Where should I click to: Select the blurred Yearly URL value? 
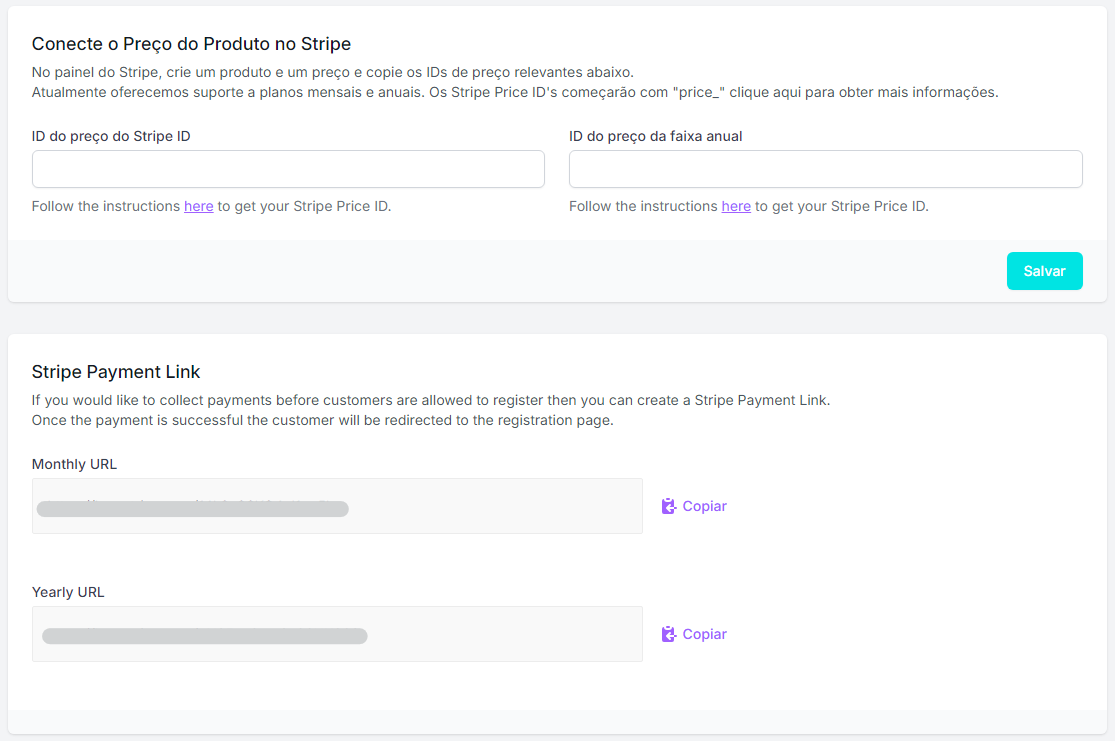click(x=204, y=636)
